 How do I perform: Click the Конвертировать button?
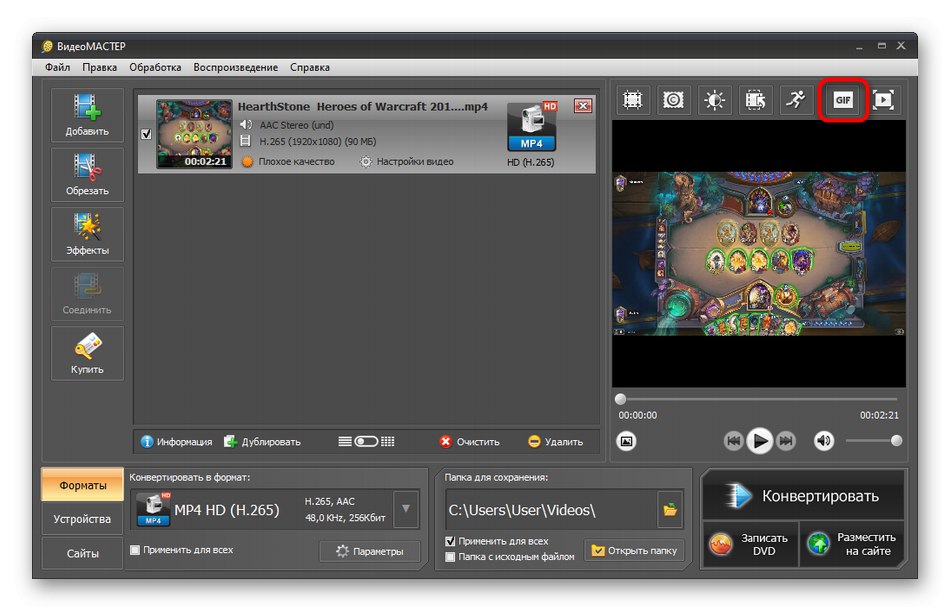pos(803,496)
